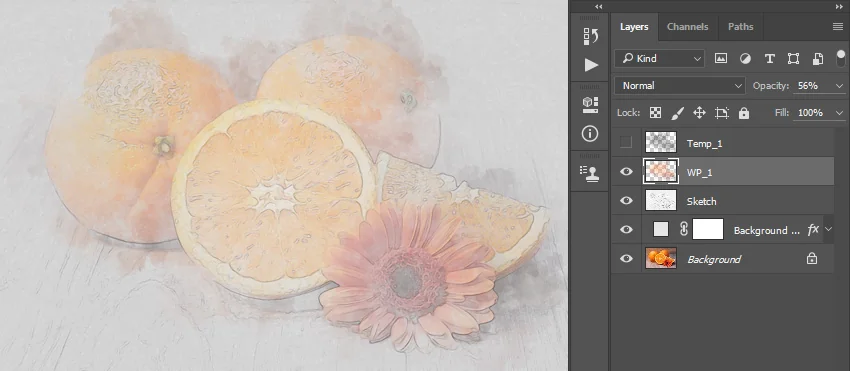
Task: Open the History panel icon
Action: [x=590, y=36]
